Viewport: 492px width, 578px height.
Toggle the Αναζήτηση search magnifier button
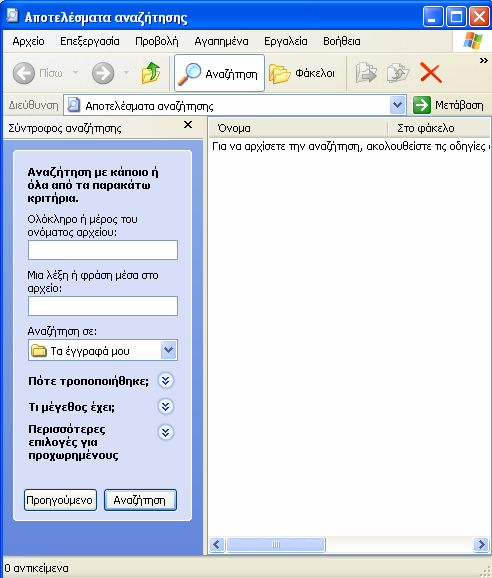click(x=219, y=73)
